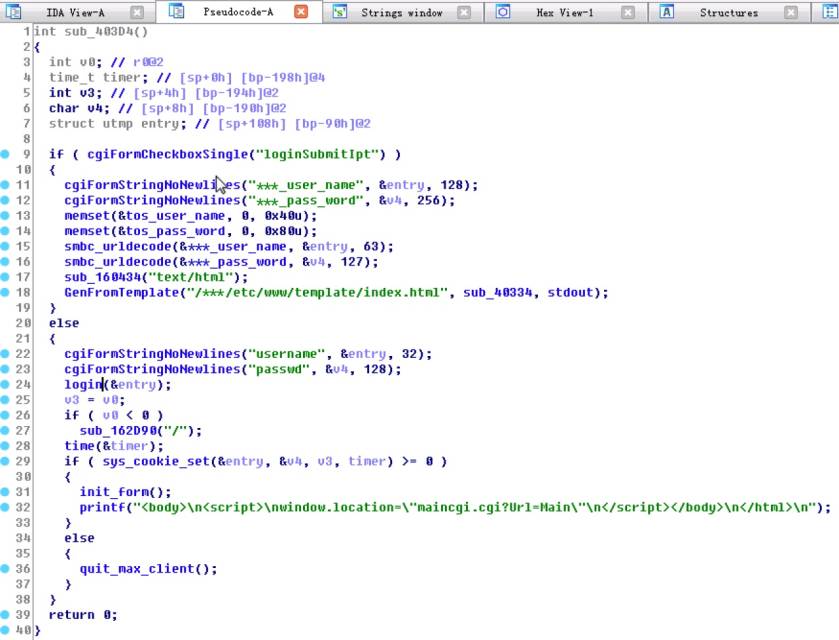
Task: Click the tos_user_name variable
Action: point(175,216)
